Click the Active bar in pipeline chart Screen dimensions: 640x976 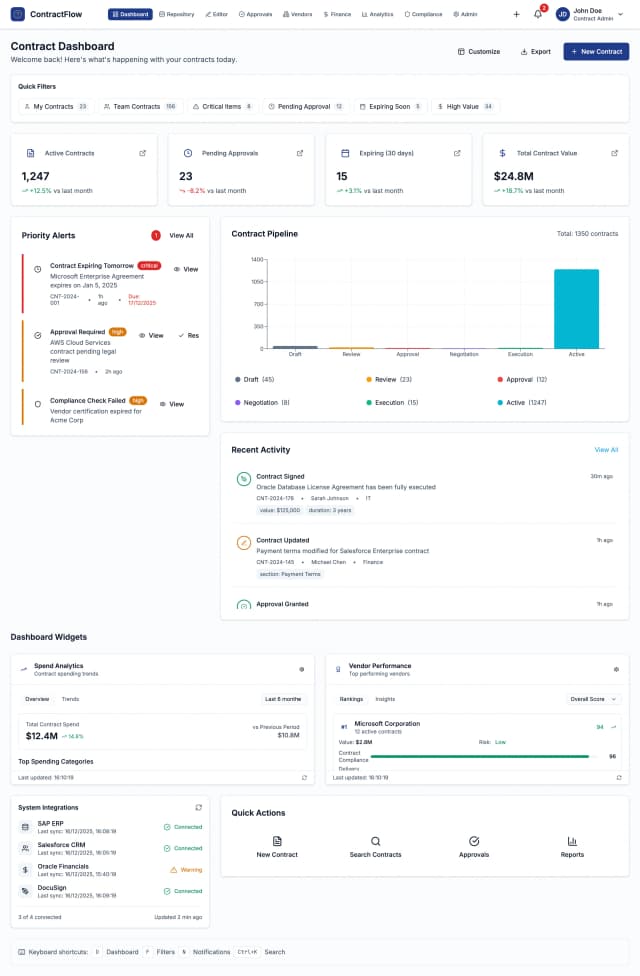click(576, 308)
